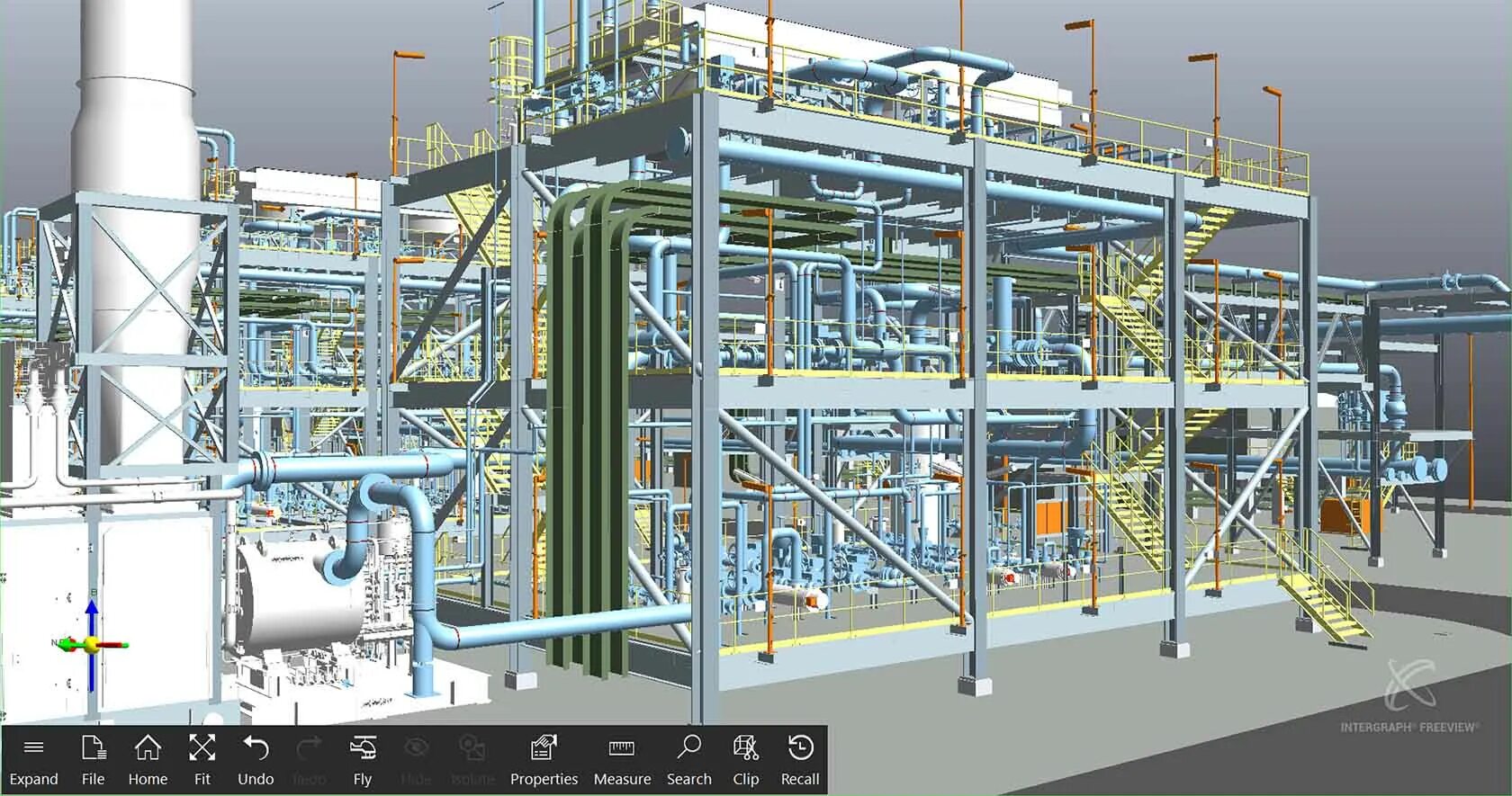Go to the Home view
The height and width of the screenshot is (796, 1512).
point(148,760)
